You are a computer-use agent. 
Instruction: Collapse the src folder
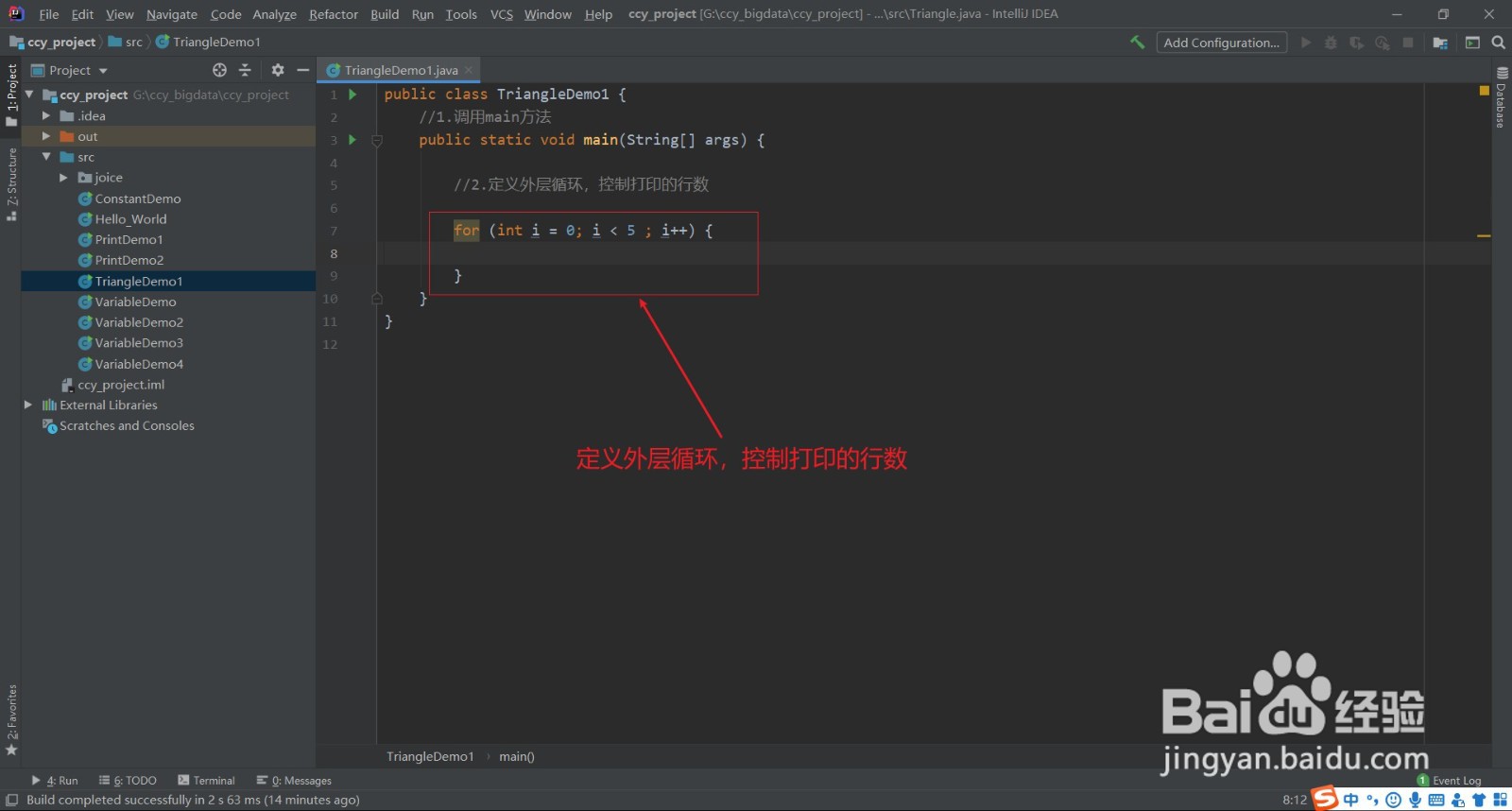[46, 157]
